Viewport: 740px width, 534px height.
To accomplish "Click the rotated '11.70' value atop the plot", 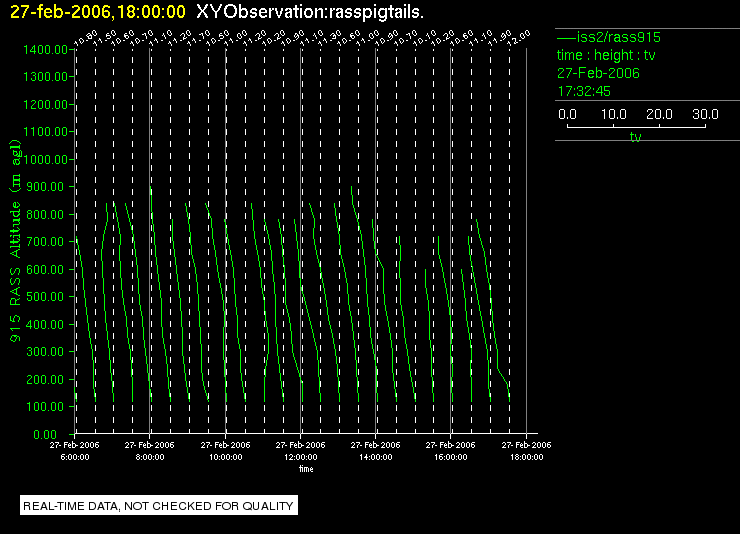I will pos(200,38).
